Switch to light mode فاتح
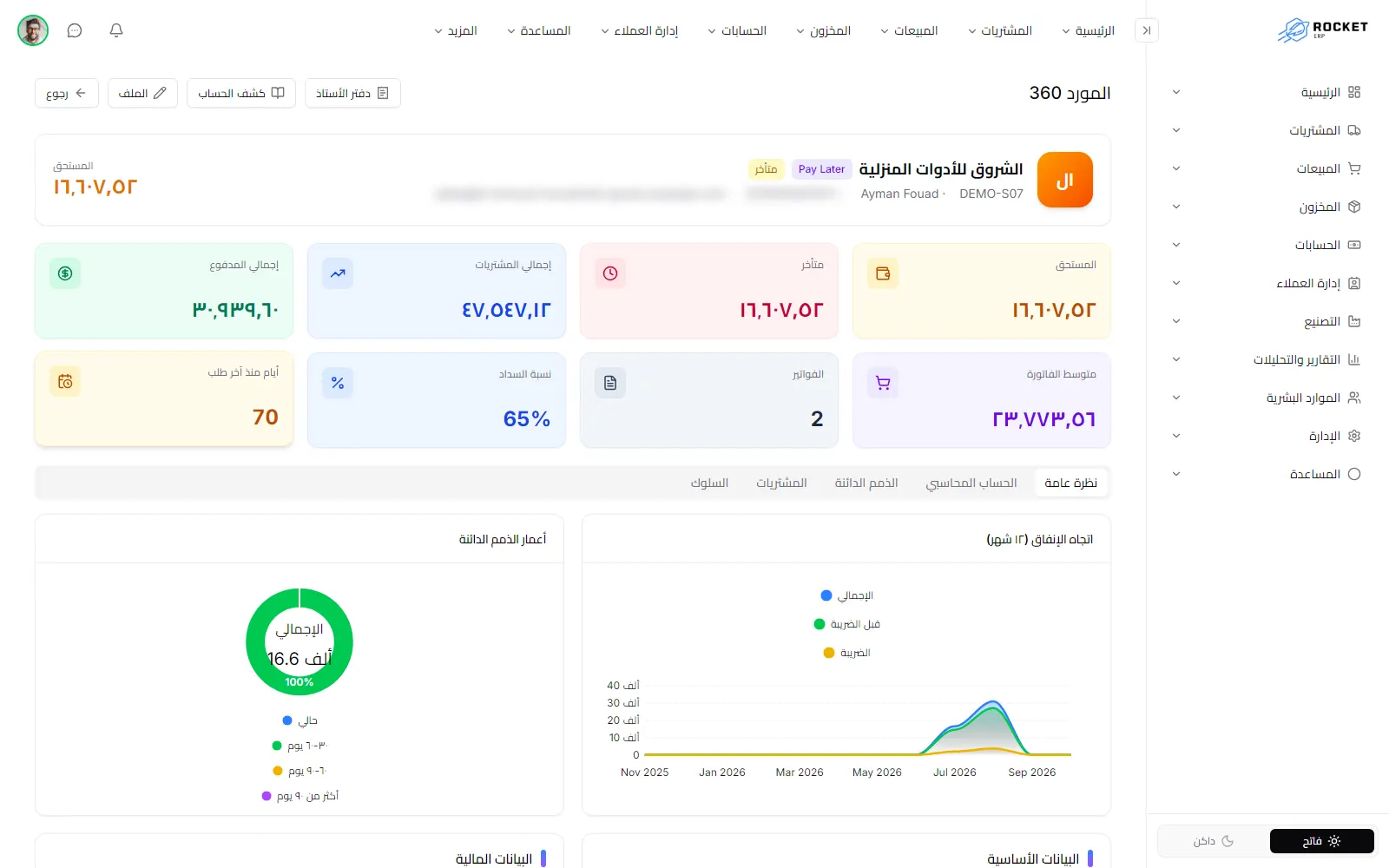 [1321, 841]
